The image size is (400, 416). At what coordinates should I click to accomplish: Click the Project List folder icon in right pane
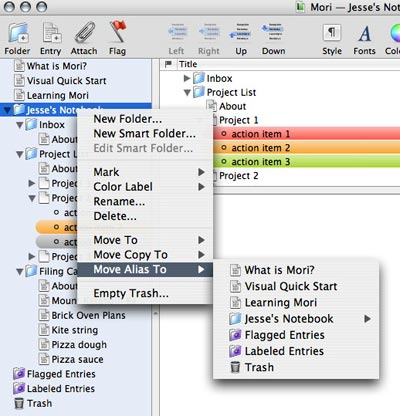click(199, 92)
